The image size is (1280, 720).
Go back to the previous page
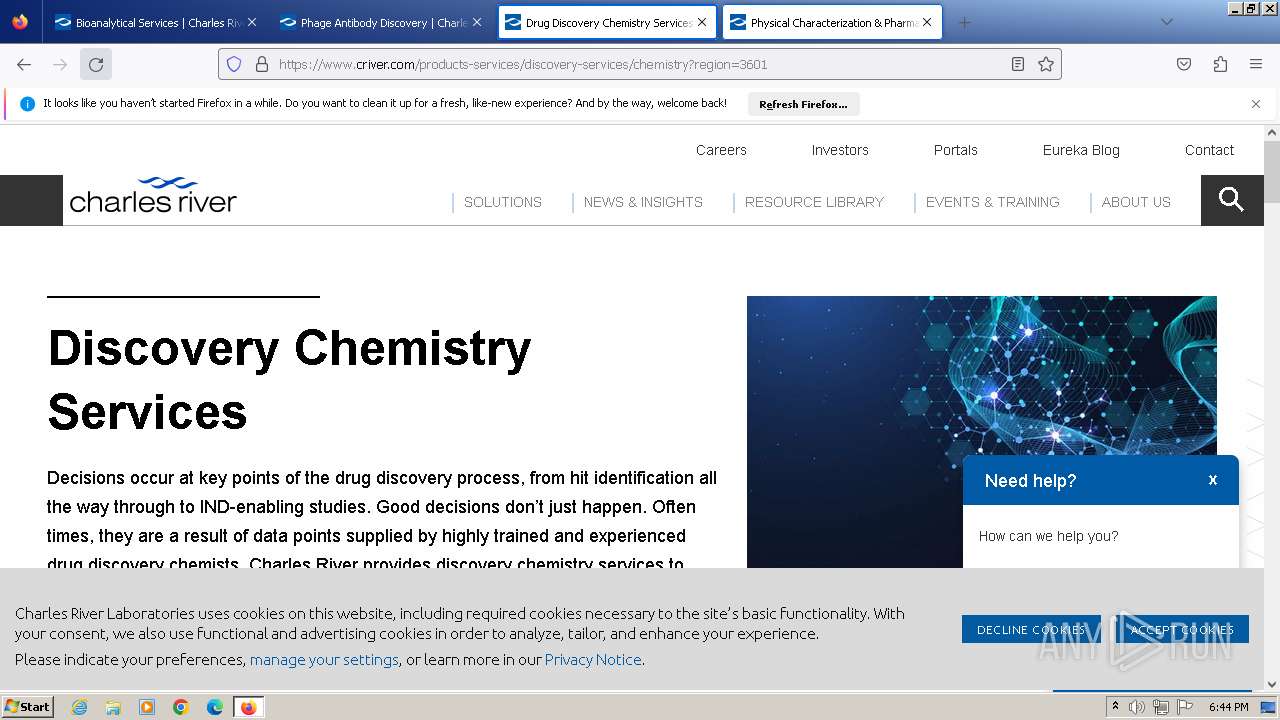(x=24, y=64)
